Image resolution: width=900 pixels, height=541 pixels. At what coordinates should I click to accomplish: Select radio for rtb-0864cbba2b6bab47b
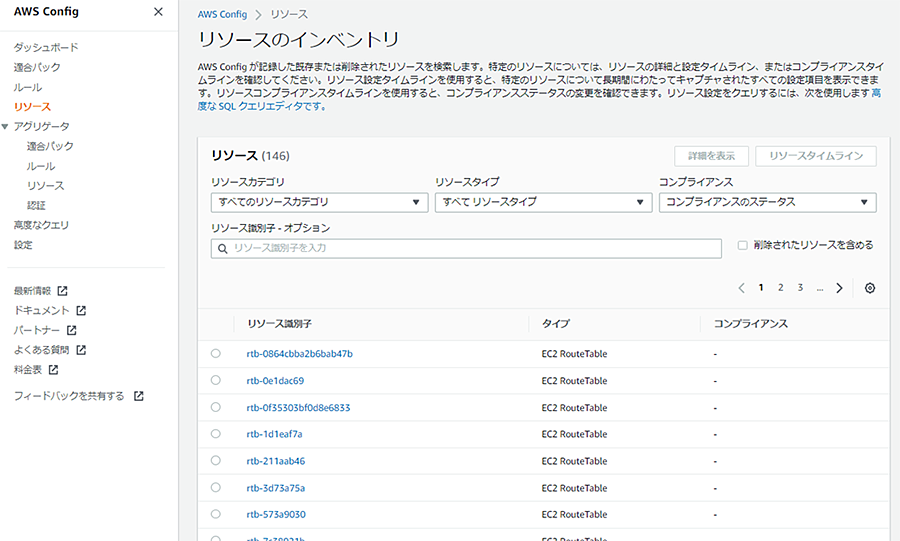point(216,353)
